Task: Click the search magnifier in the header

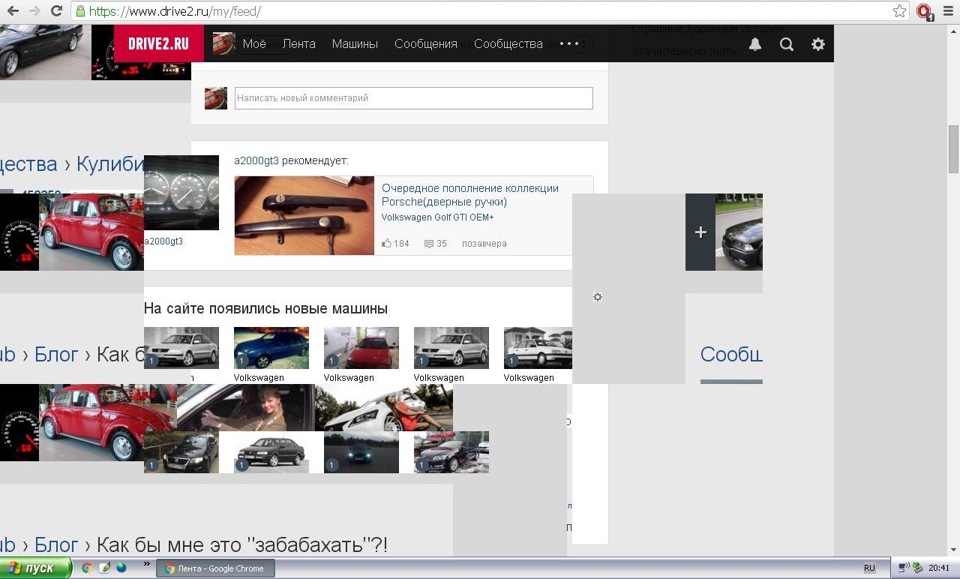Action: tap(787, 44)
